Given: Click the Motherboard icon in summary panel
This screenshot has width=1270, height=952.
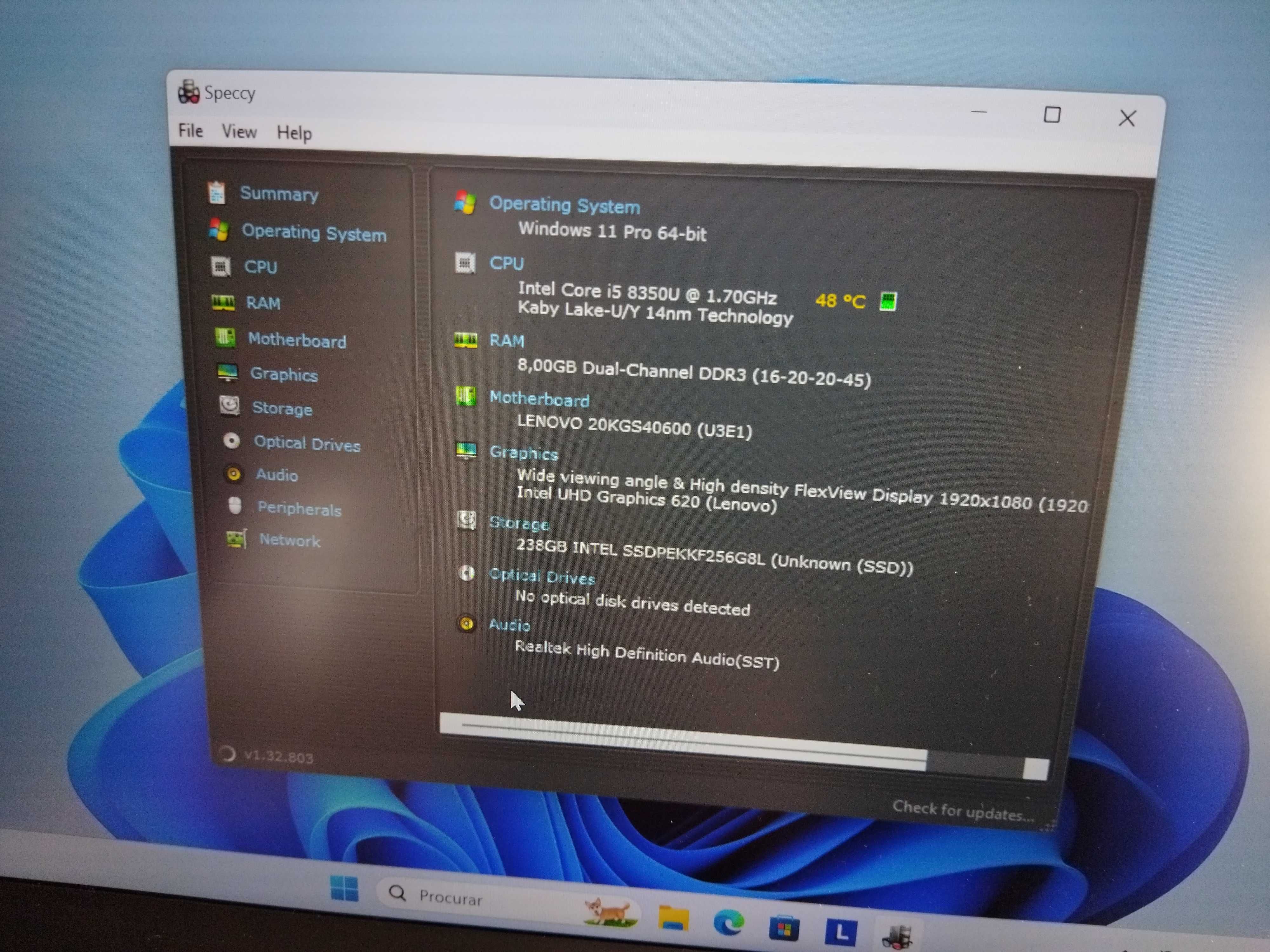Looking at the screenshot, I should [x=466, y=396].
